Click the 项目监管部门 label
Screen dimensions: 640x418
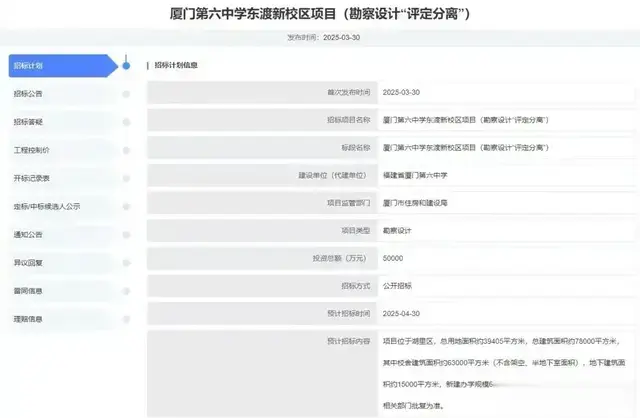(349, 203)
